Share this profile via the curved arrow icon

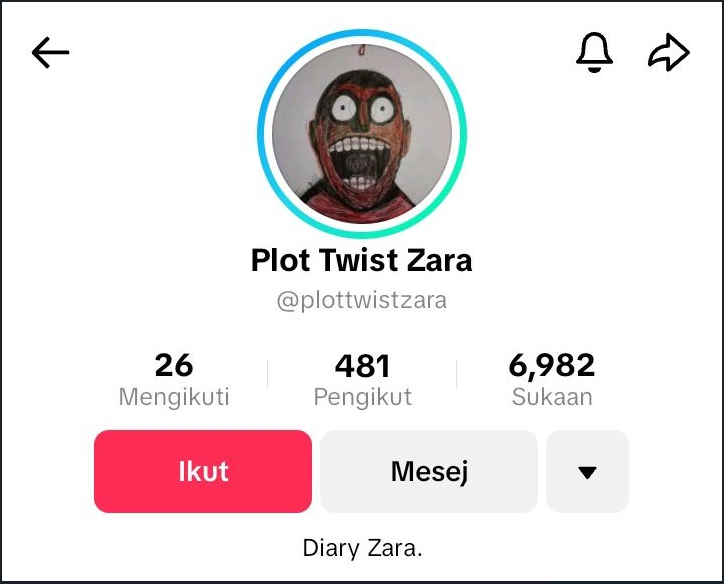tap(669, 52)
